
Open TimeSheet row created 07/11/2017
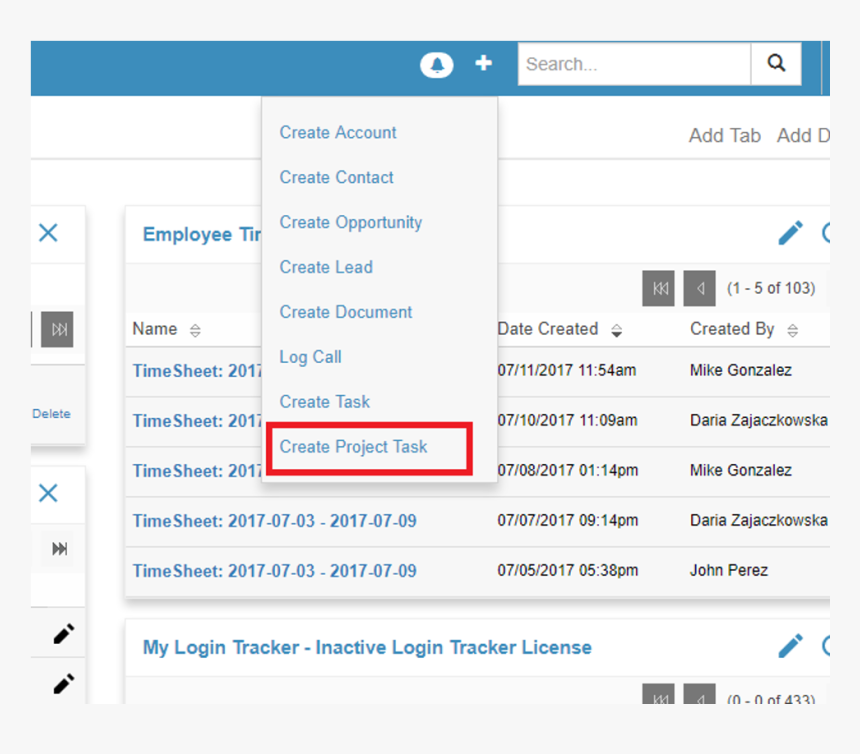pos(197,371)
